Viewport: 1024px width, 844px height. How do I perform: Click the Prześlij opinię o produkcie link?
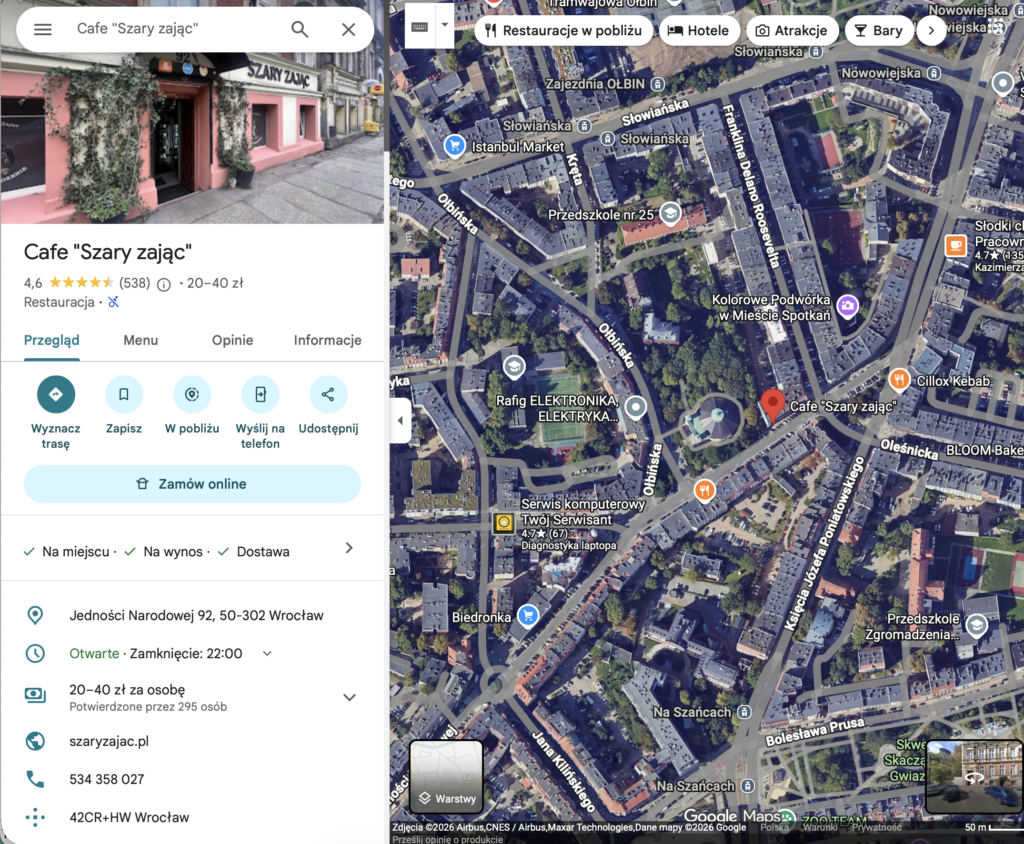[447, 839]
